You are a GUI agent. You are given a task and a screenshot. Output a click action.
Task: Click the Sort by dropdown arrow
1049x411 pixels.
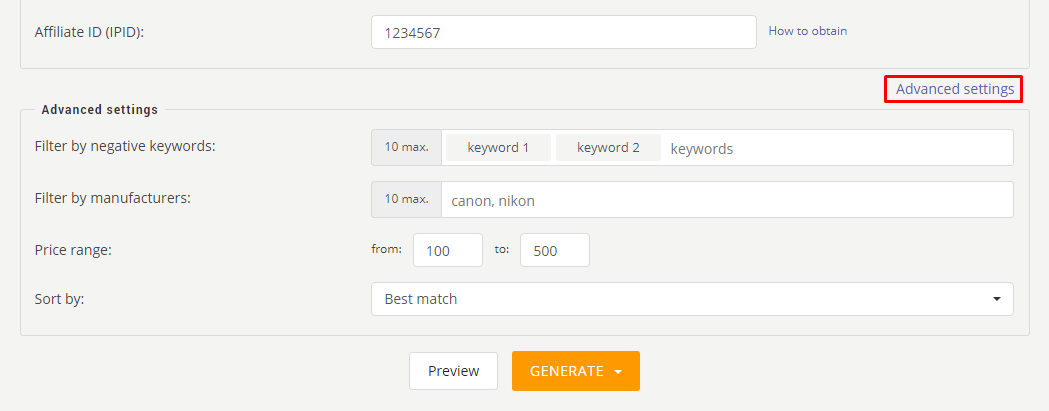tap(997, 299)
